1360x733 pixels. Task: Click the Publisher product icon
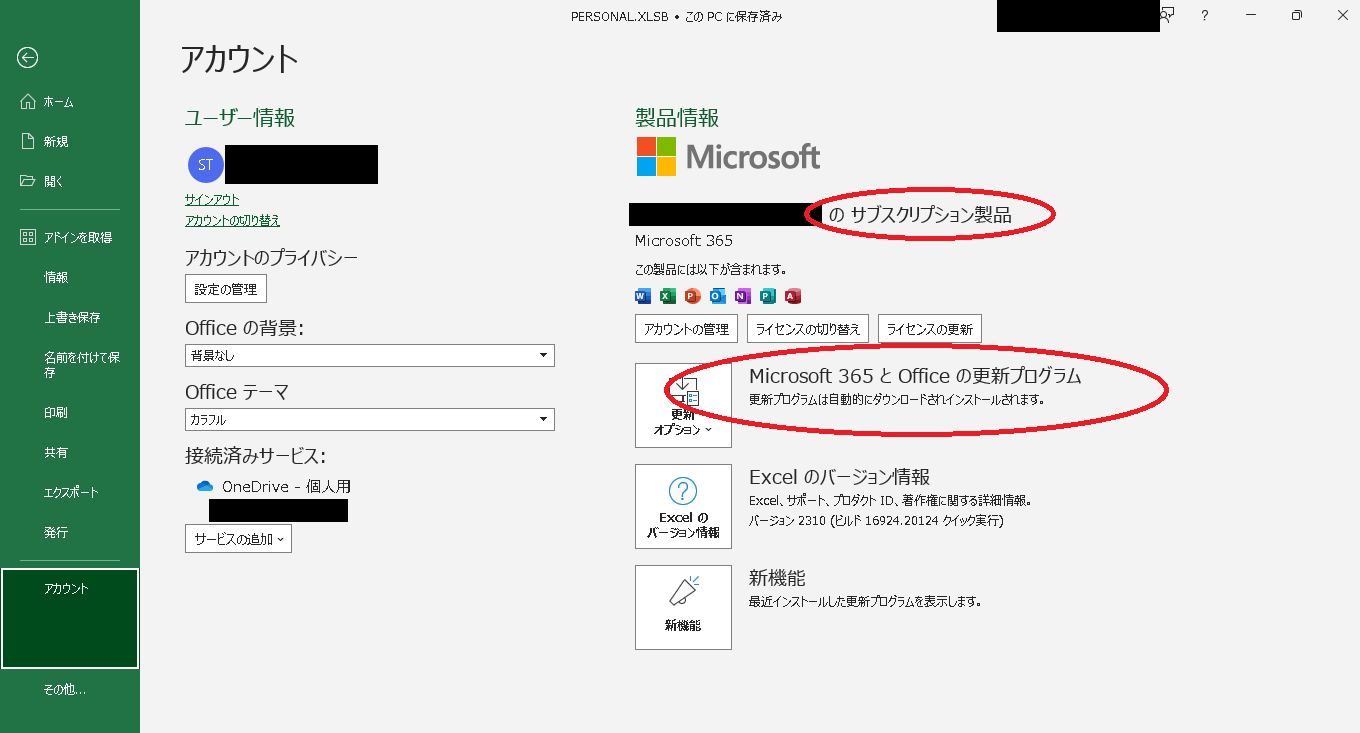(768, 296)
